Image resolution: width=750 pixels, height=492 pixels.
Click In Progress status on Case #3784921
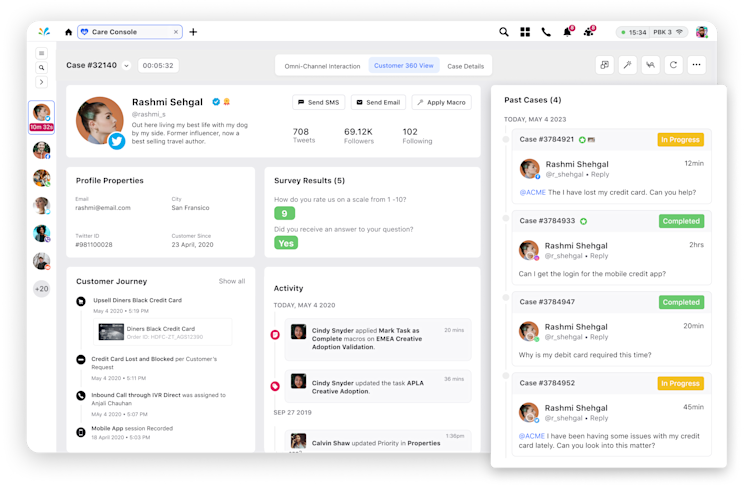(680, 140)
